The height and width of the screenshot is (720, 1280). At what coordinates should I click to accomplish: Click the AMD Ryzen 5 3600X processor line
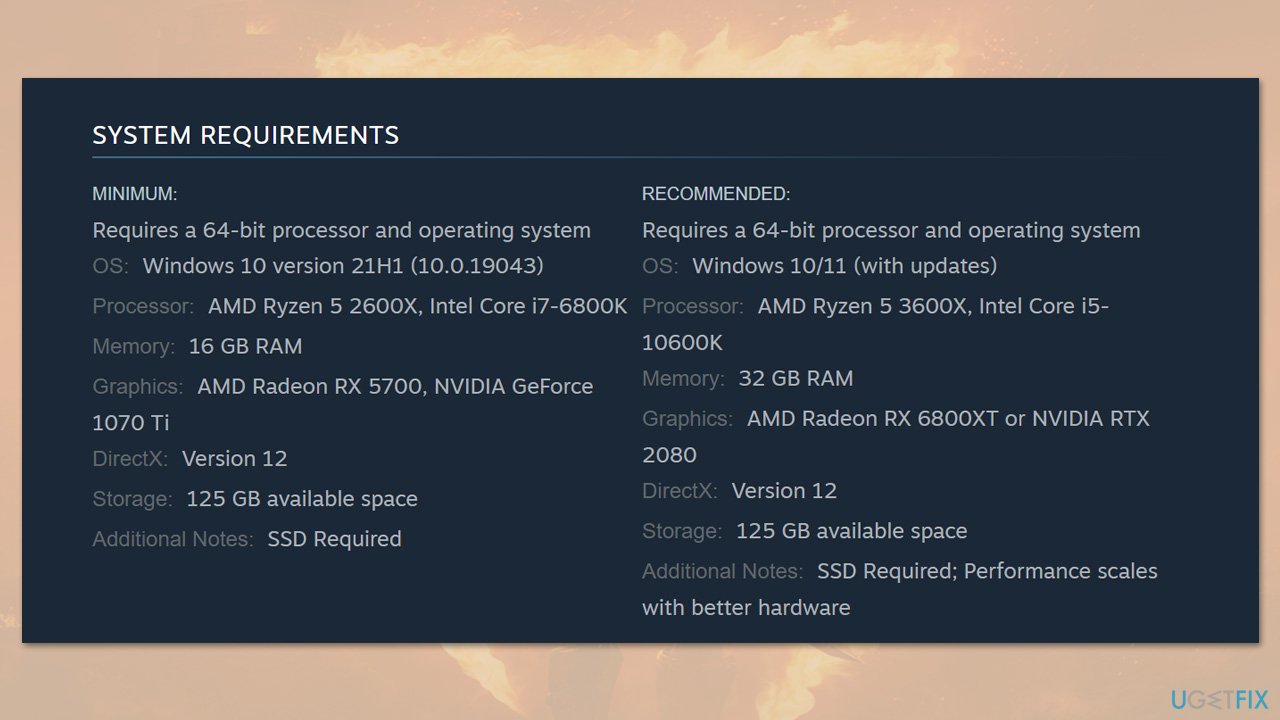click(x=932, y=306)
